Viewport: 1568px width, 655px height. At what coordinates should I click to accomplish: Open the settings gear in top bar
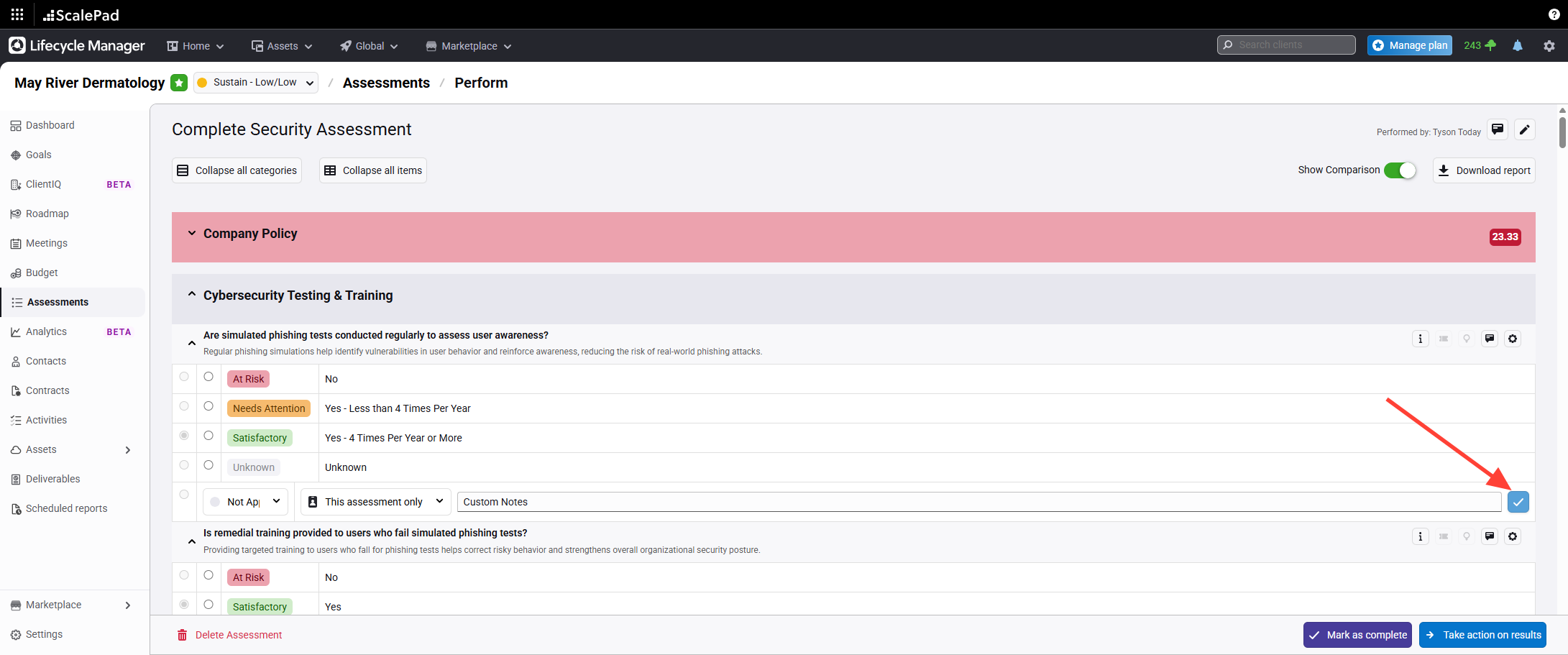point(1549,45)
